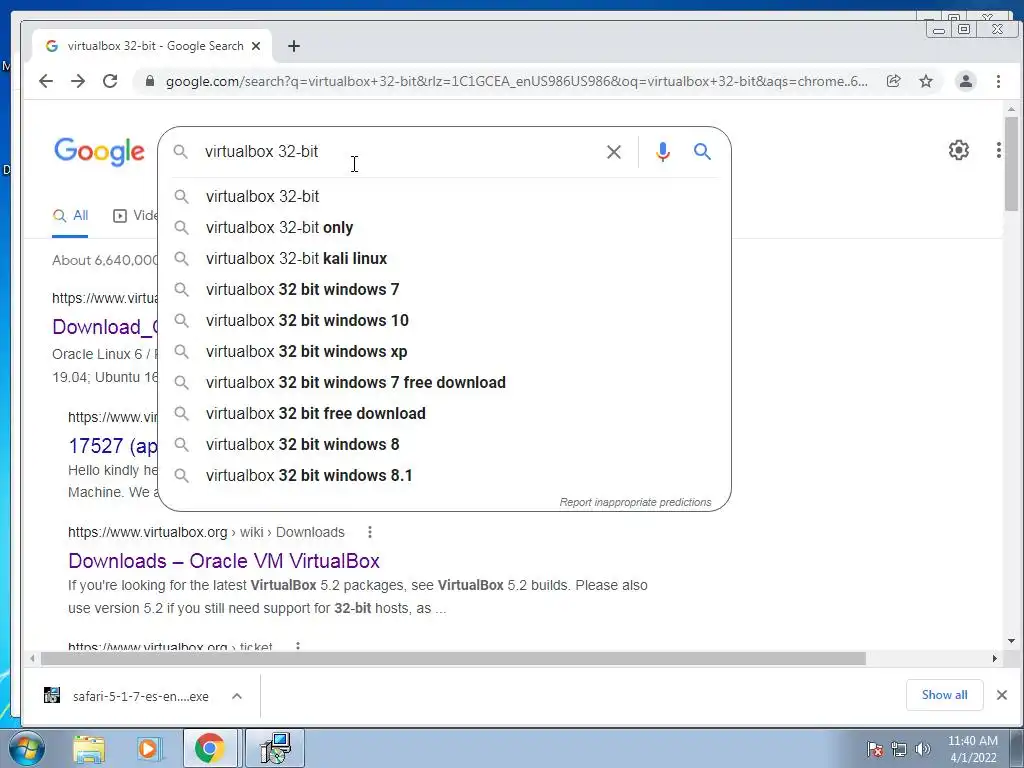Open result options for wiki Downloads result
This screenshot has height=768, width=1024.
click(x=370, y=532)
